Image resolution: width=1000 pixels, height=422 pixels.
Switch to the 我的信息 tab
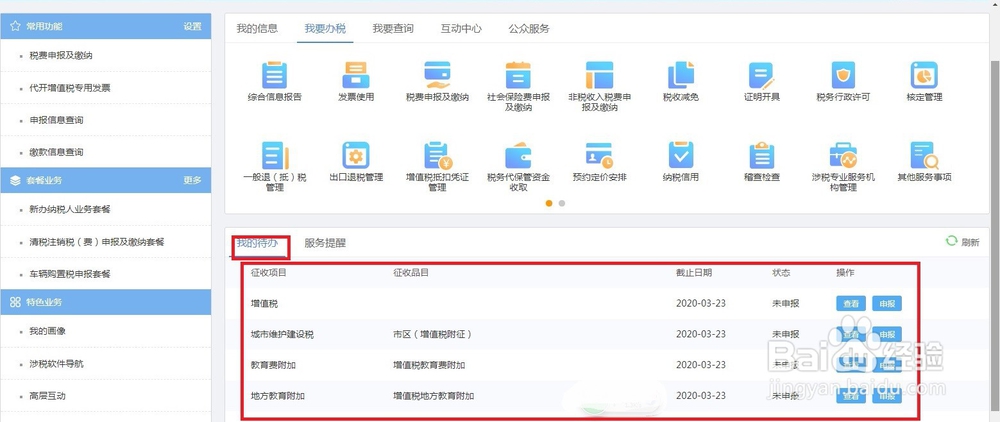[x=257, y=29]
